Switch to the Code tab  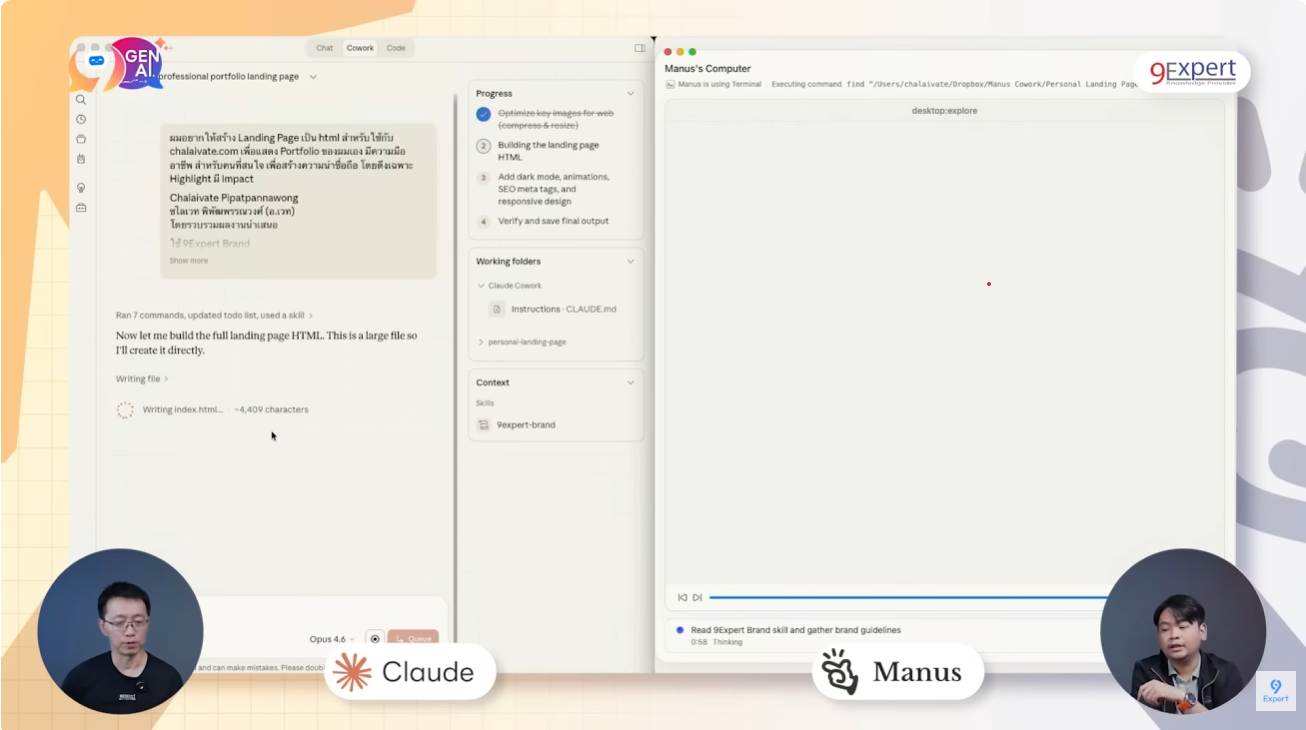click(396, 48)
